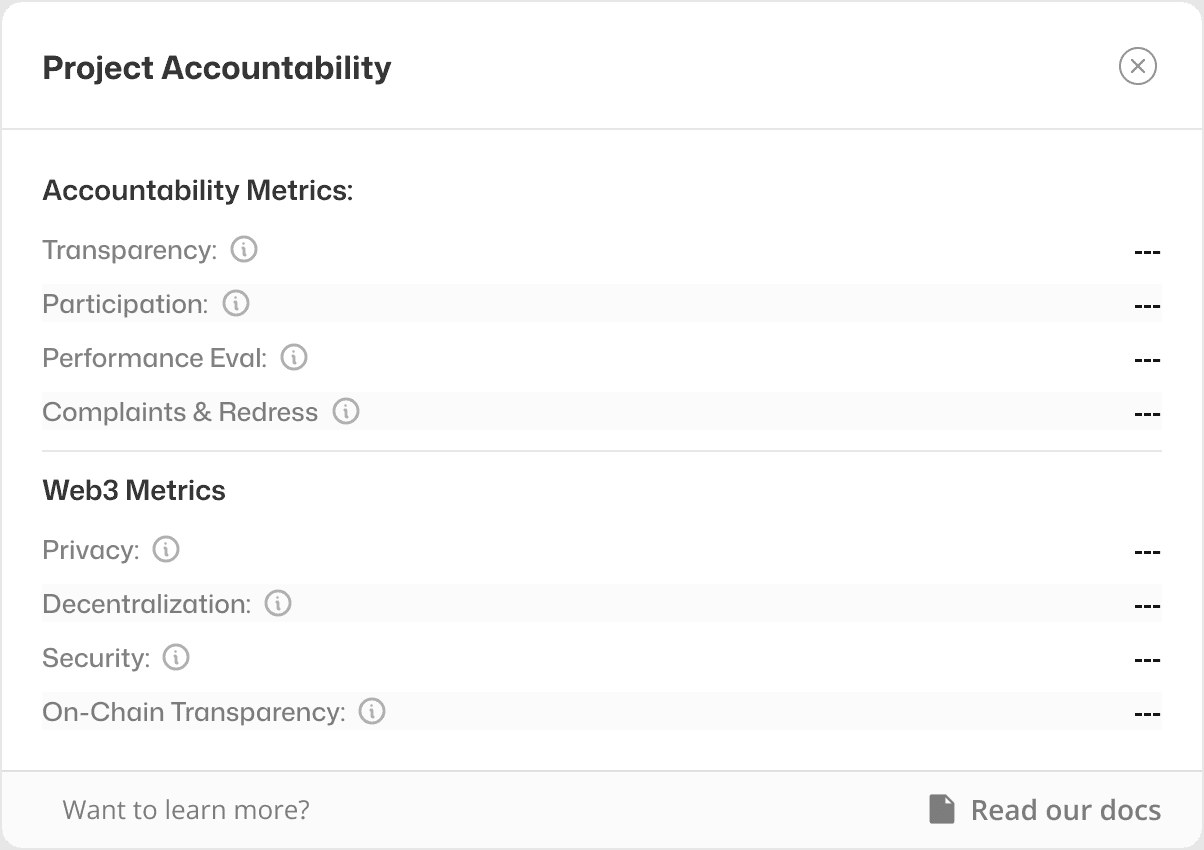Click the Security info icon

click(176, 657)
